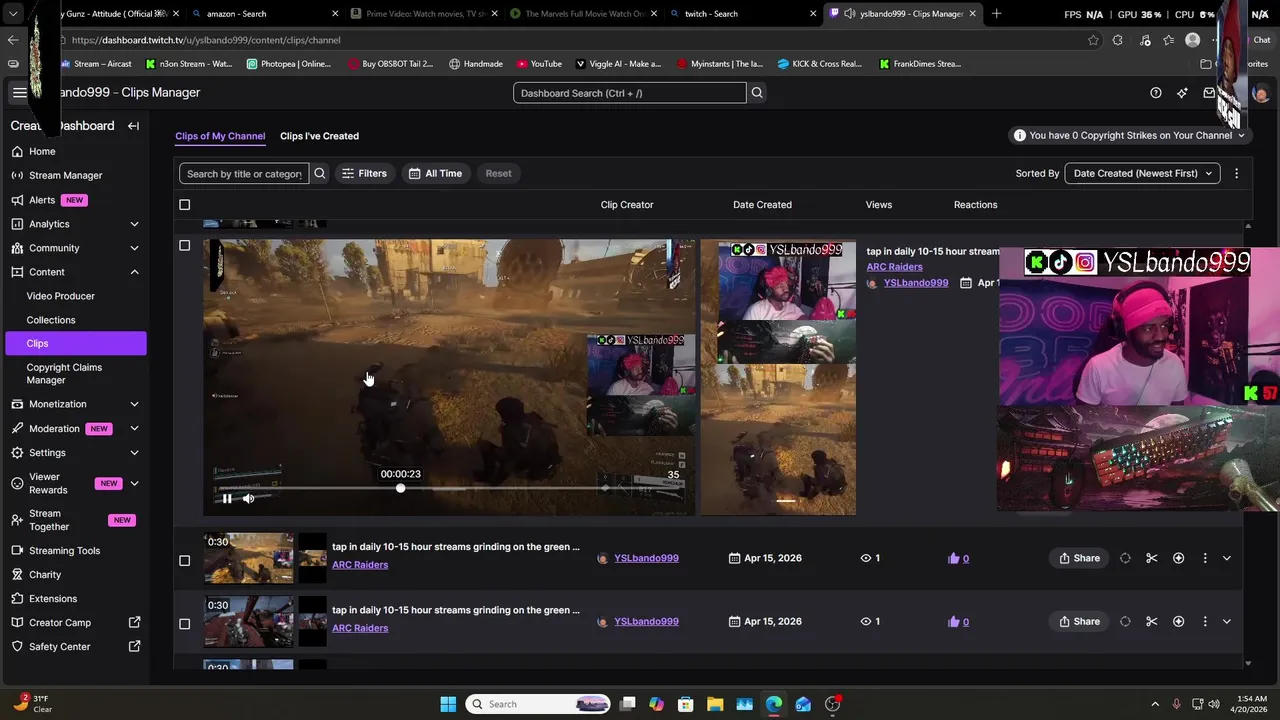The height and width of the screenshot is (720, 1280).
Task: Share the clip in the row below the player
Action: point(1079,558)
